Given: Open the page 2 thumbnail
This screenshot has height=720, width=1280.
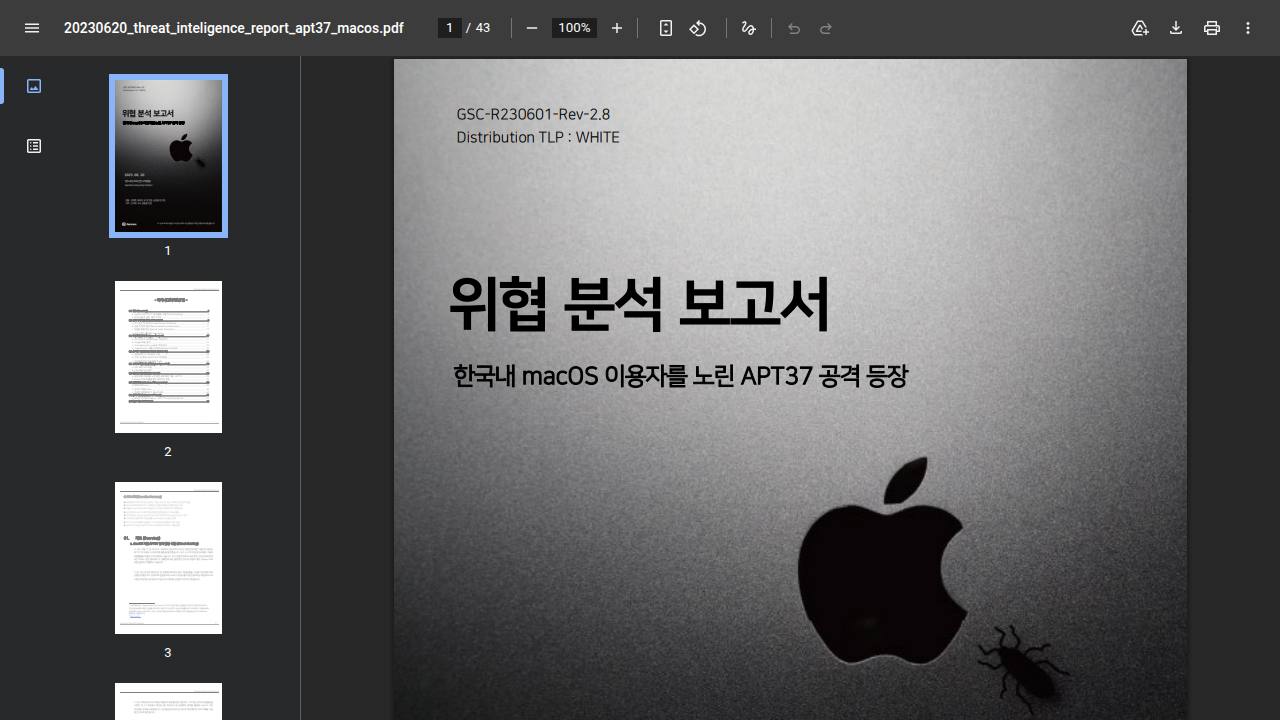Looking at the screenshot, I should pos(168,357).
